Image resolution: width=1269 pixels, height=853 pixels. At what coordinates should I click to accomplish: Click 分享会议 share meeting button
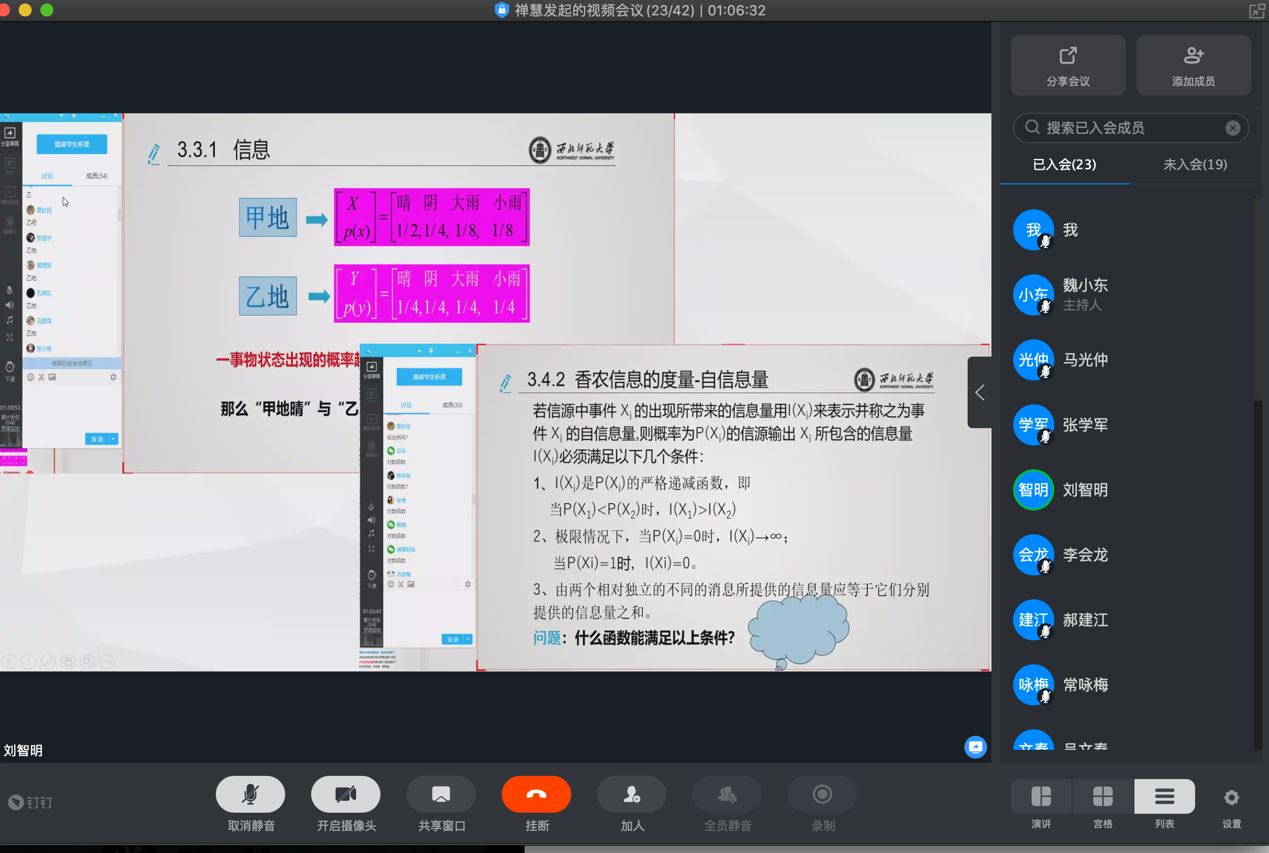1068,66
